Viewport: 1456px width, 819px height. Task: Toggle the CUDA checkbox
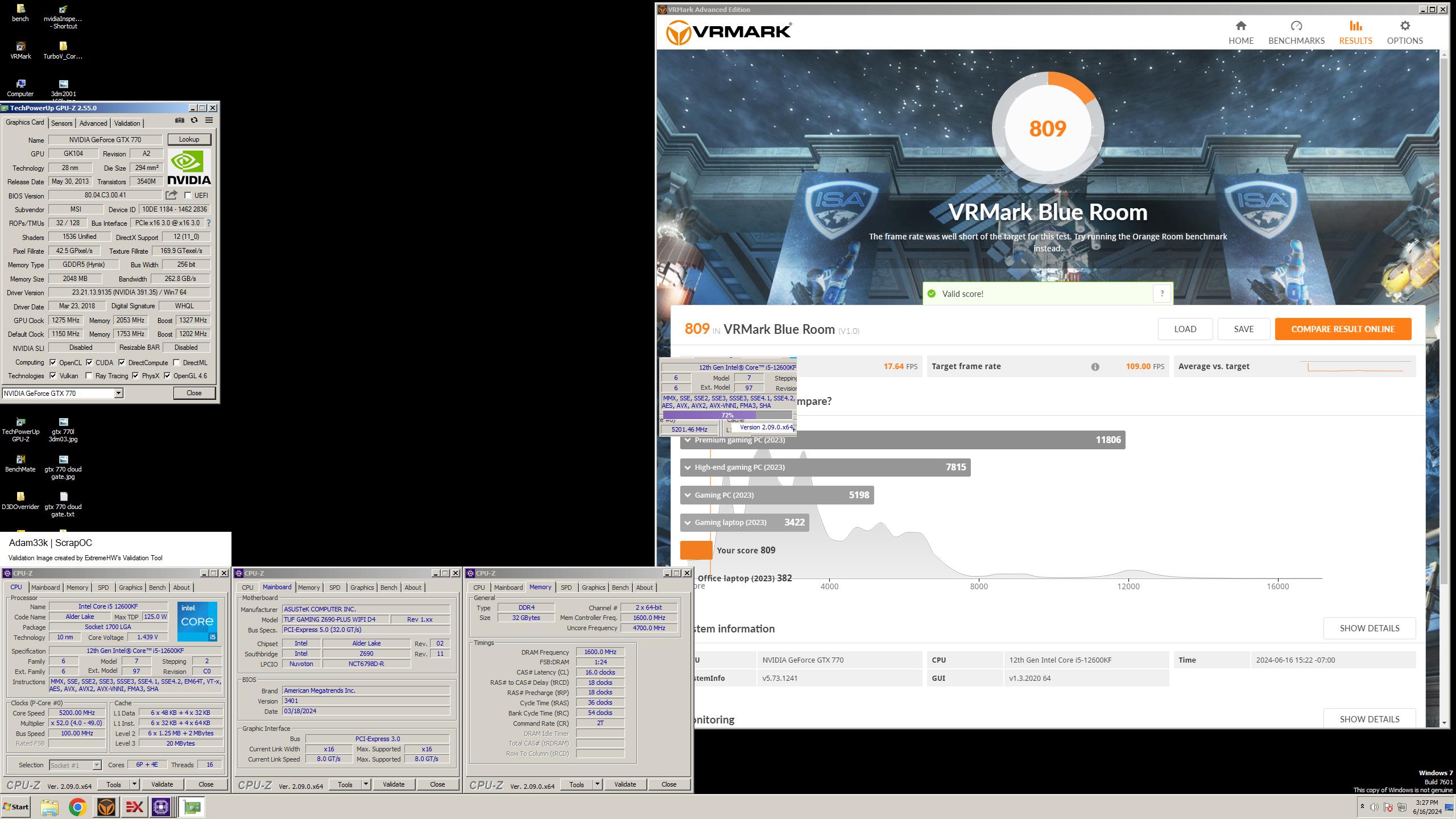pyautogui.click(x=89, y=362)
